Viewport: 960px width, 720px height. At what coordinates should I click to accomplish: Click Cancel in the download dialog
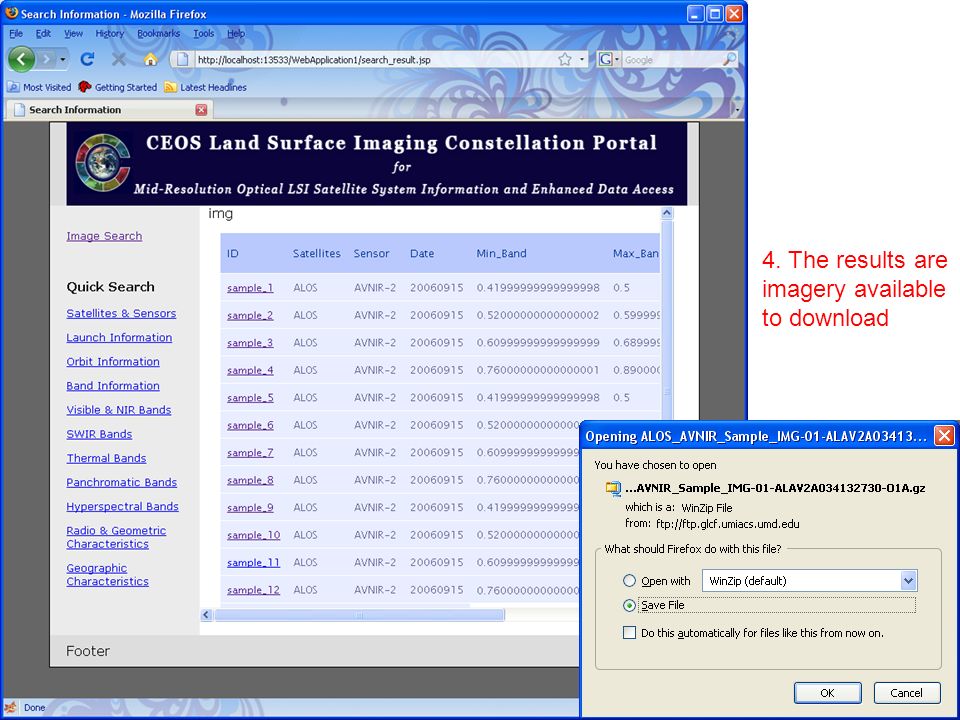(x=907, y=692)
